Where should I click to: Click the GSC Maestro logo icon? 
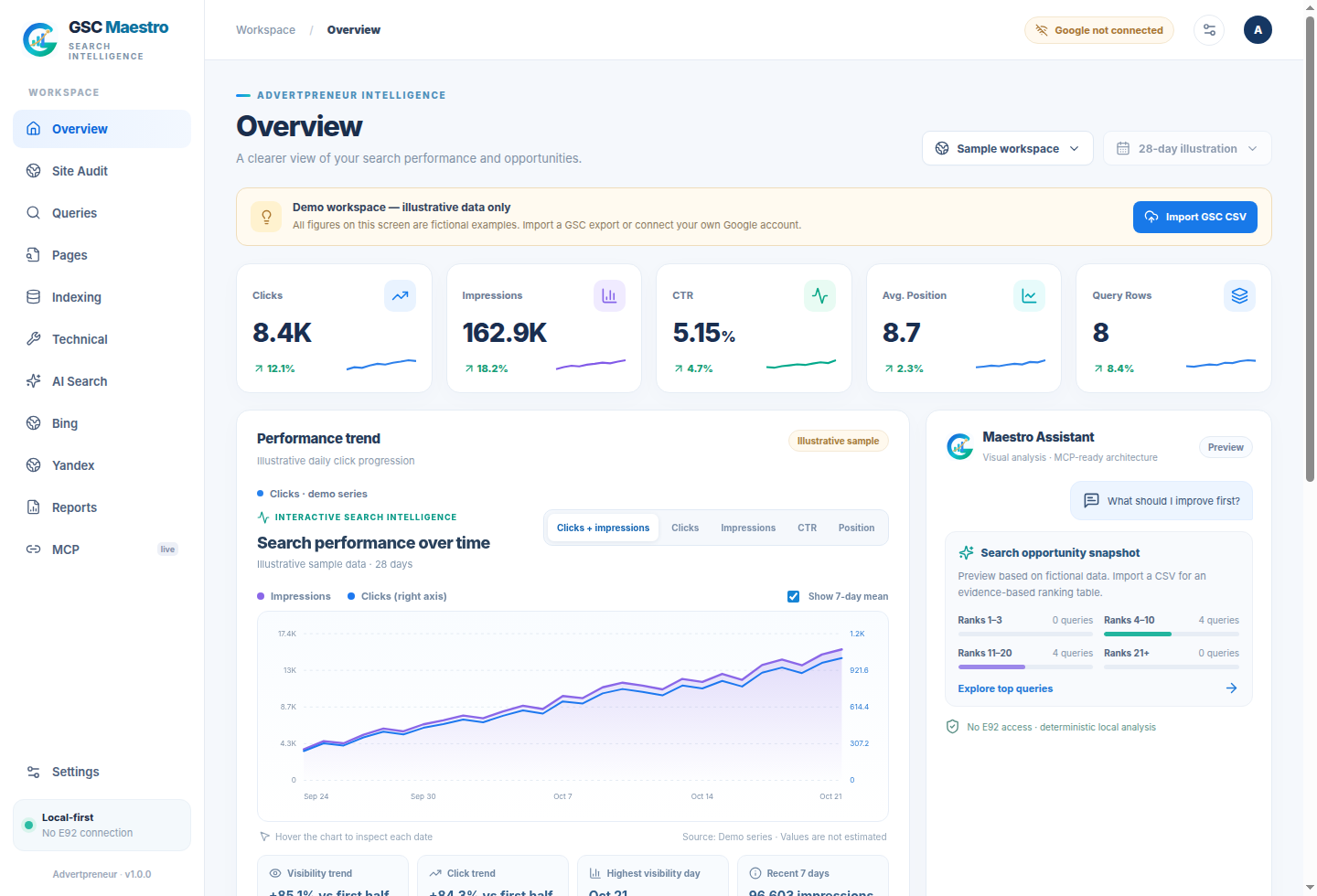tap(40, 40)
